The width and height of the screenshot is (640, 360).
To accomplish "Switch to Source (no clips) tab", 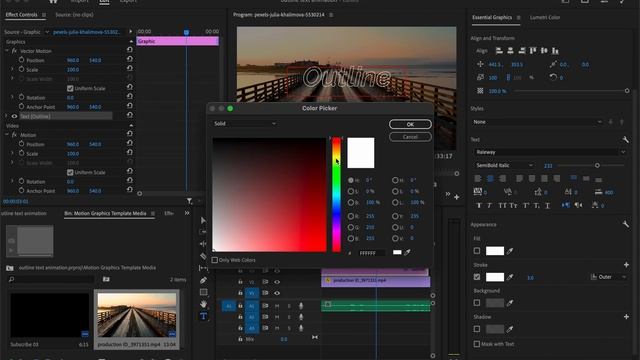I will 74,15.
